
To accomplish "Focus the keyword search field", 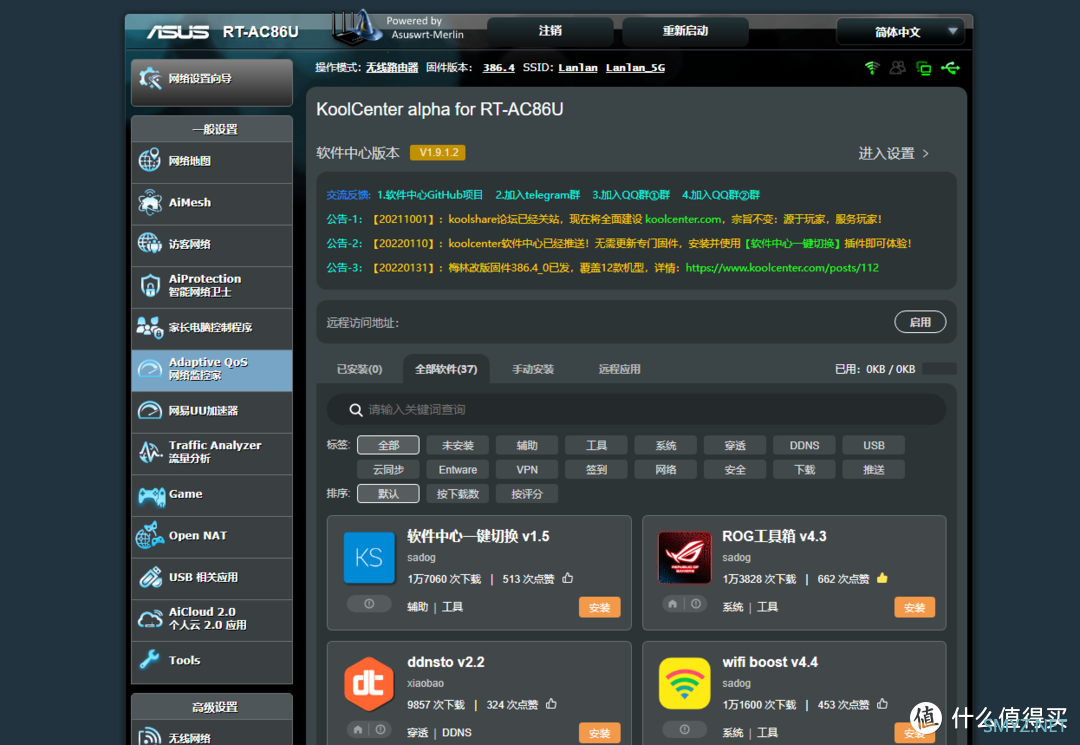I will click(x=636, y=410).
